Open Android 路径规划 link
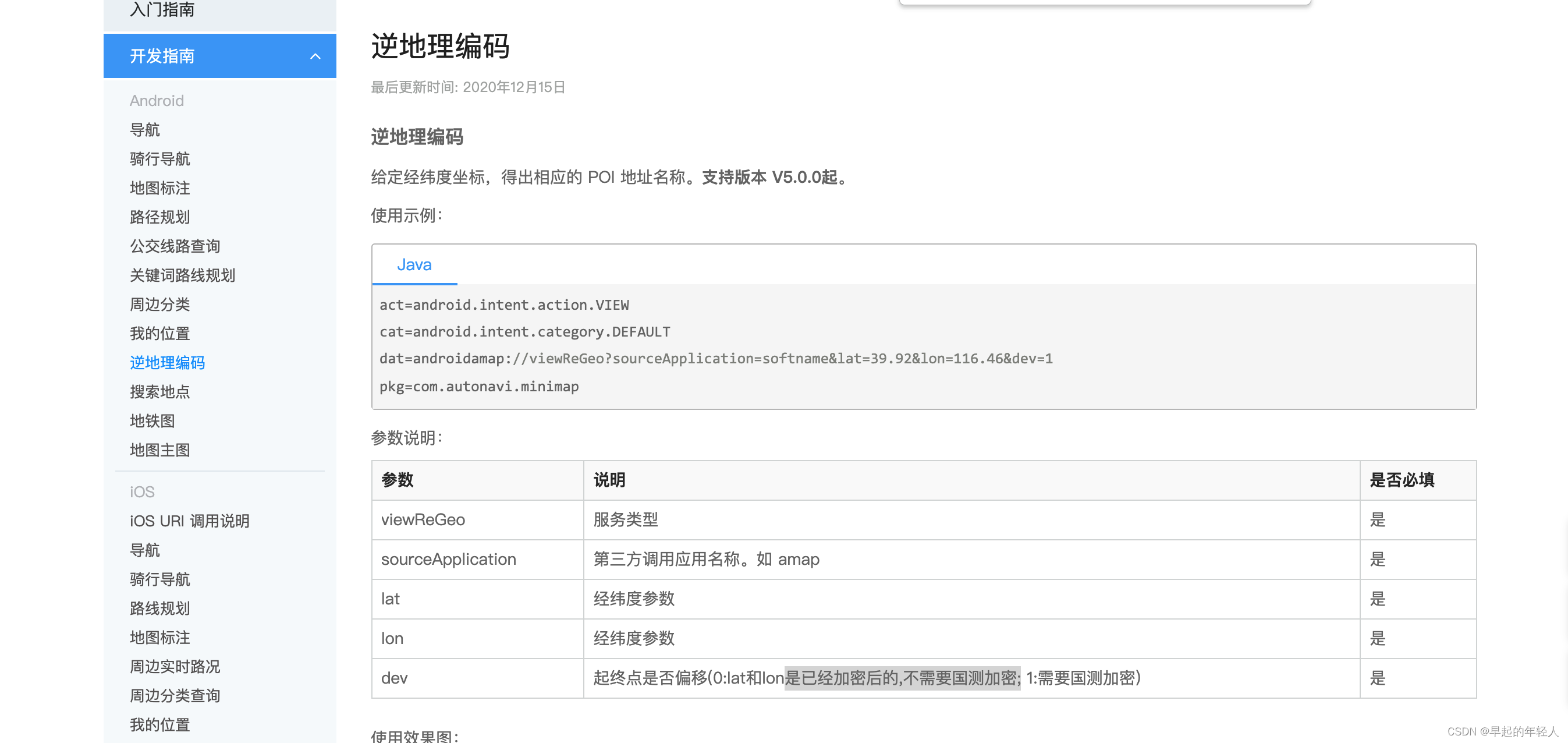Viewport: 1568px width, 743px height. pyautogui.click(x=159, y=217)
